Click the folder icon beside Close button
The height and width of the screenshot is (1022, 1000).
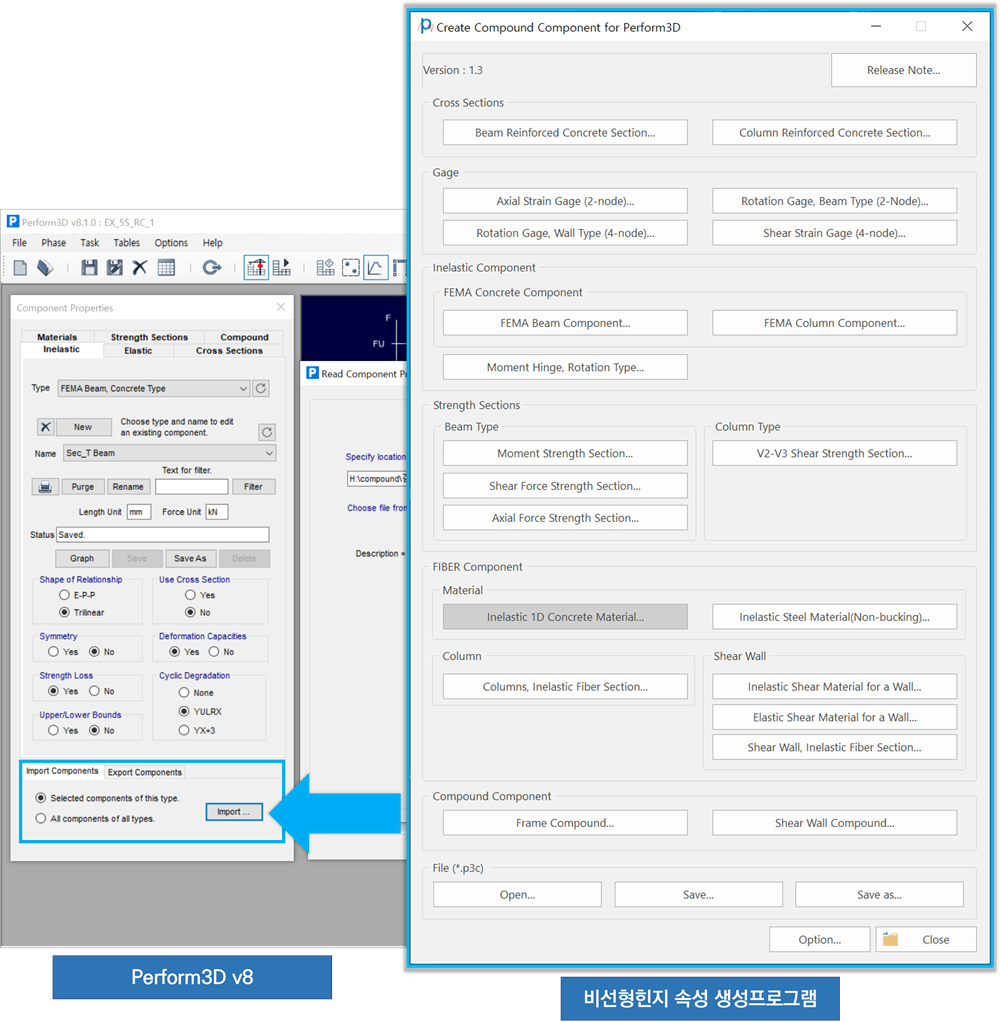890,939
